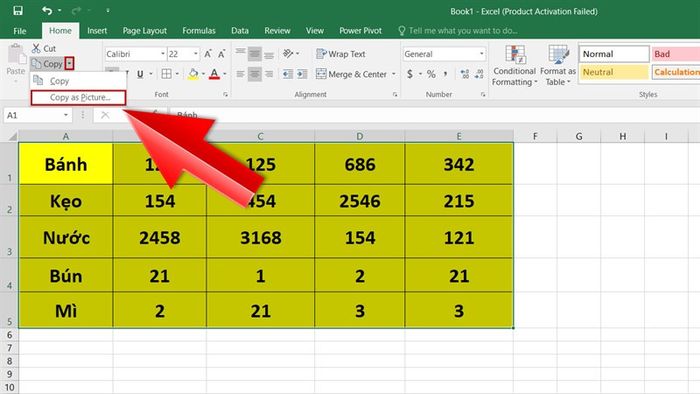
Task: Select cell containing 2546
Action: (x=360, y=201)
